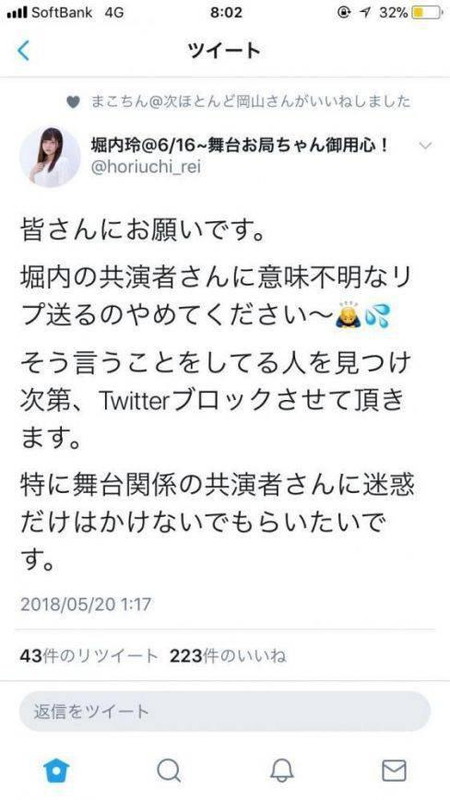Viewport: 450px width, 800px height.
Task: Open the Notifications bell tab
Action: coord(282,771)
